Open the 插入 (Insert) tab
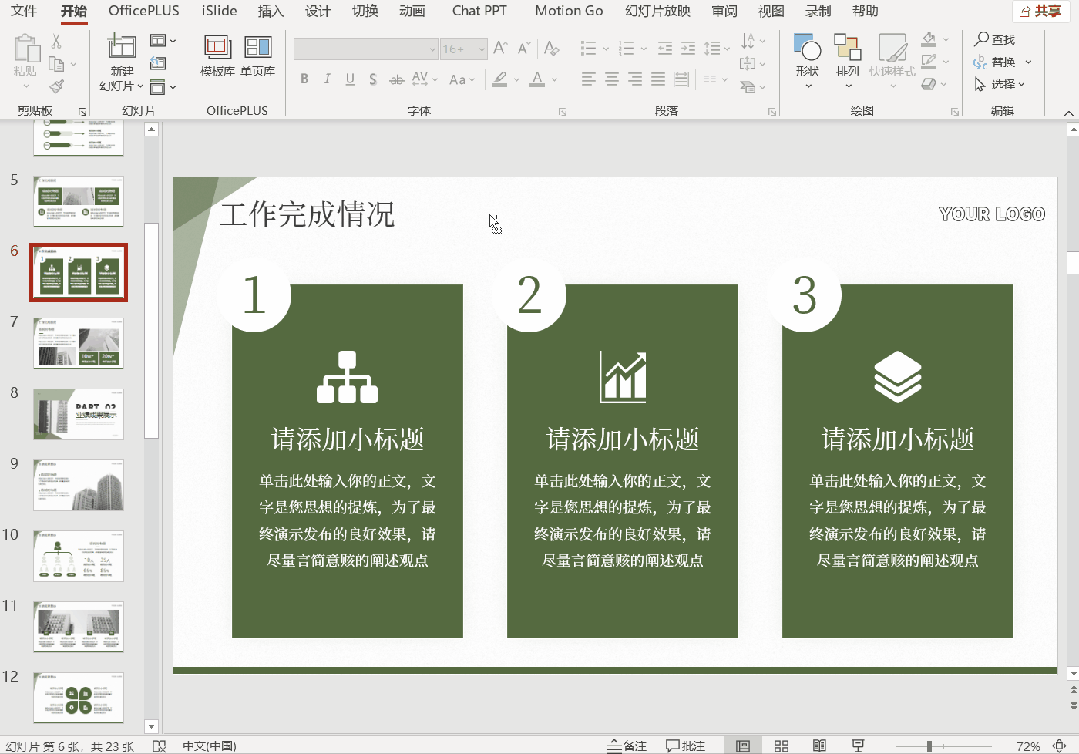The image size is (1079, 754). [x=270, y=11]
